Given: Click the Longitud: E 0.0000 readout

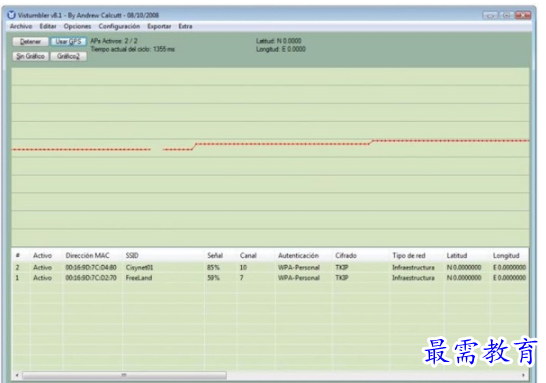Looking at the screenshot, I should point(281,49).
